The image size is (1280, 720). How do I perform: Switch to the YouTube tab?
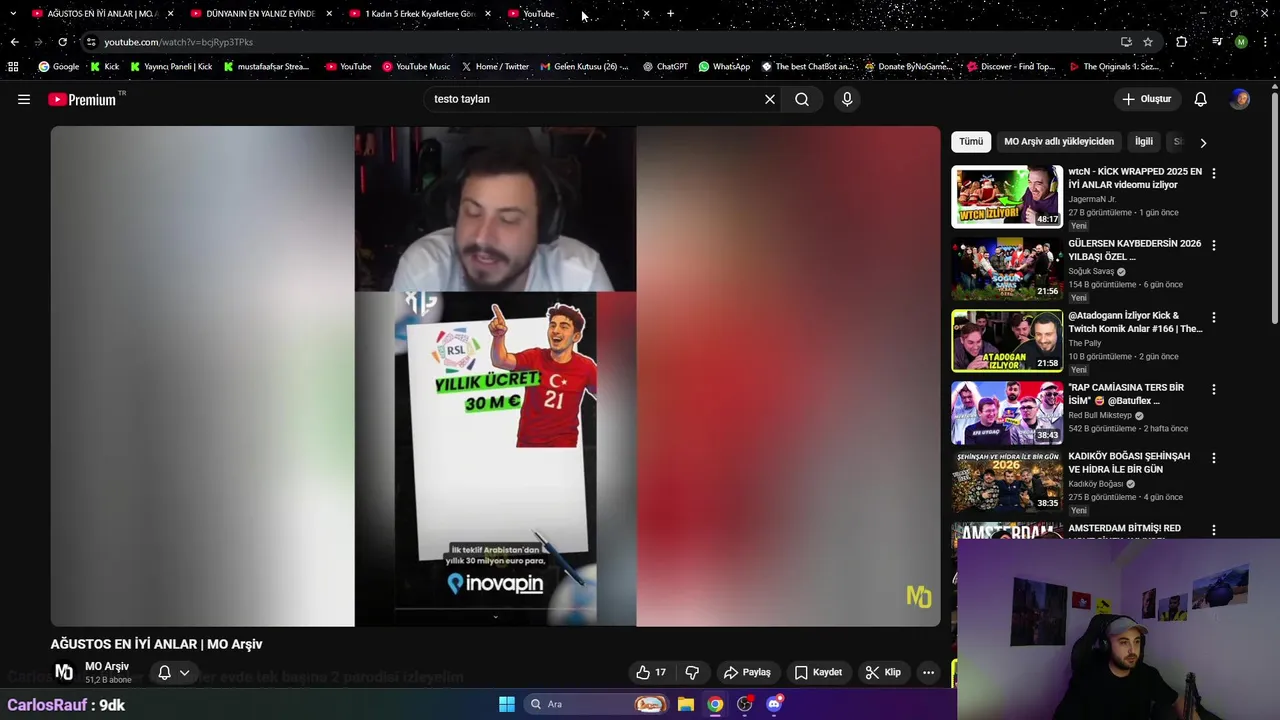click(578, 14)
